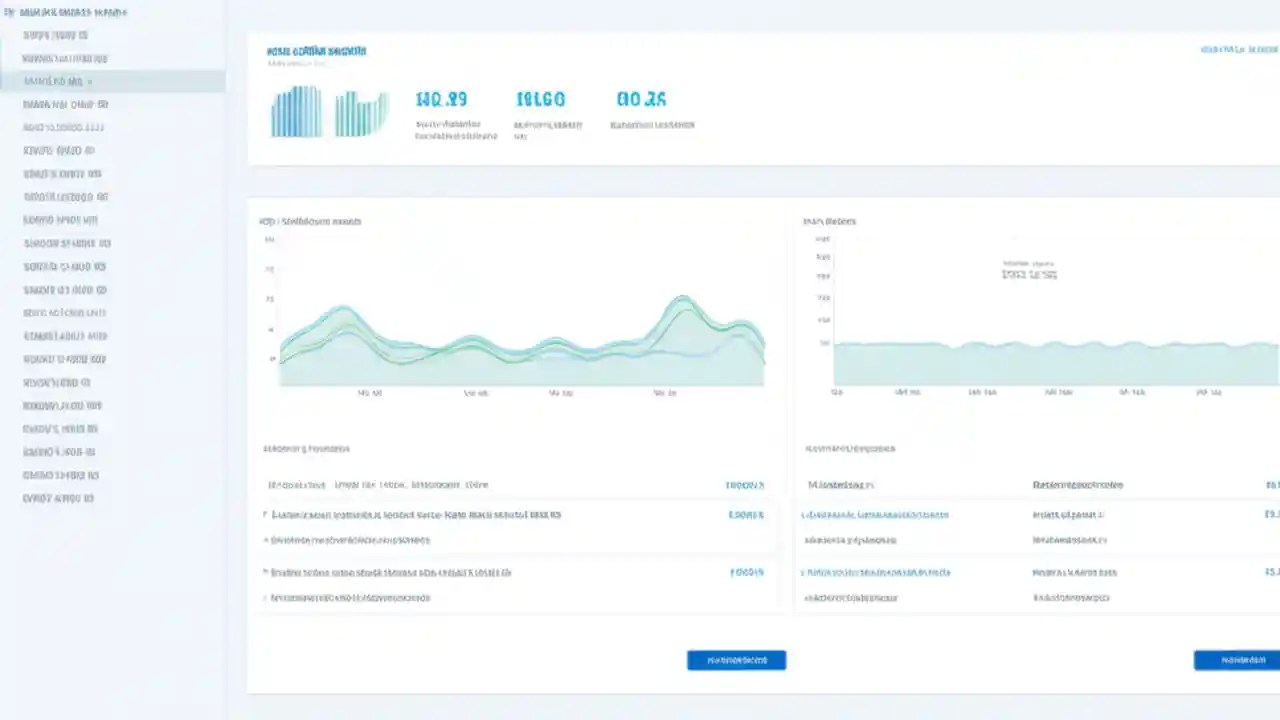The width and height of the screenshot is (1280, 720).
Task: Select the highlighted sidebar navigation item
Action: pyautogui.click(x=55, y=81)
